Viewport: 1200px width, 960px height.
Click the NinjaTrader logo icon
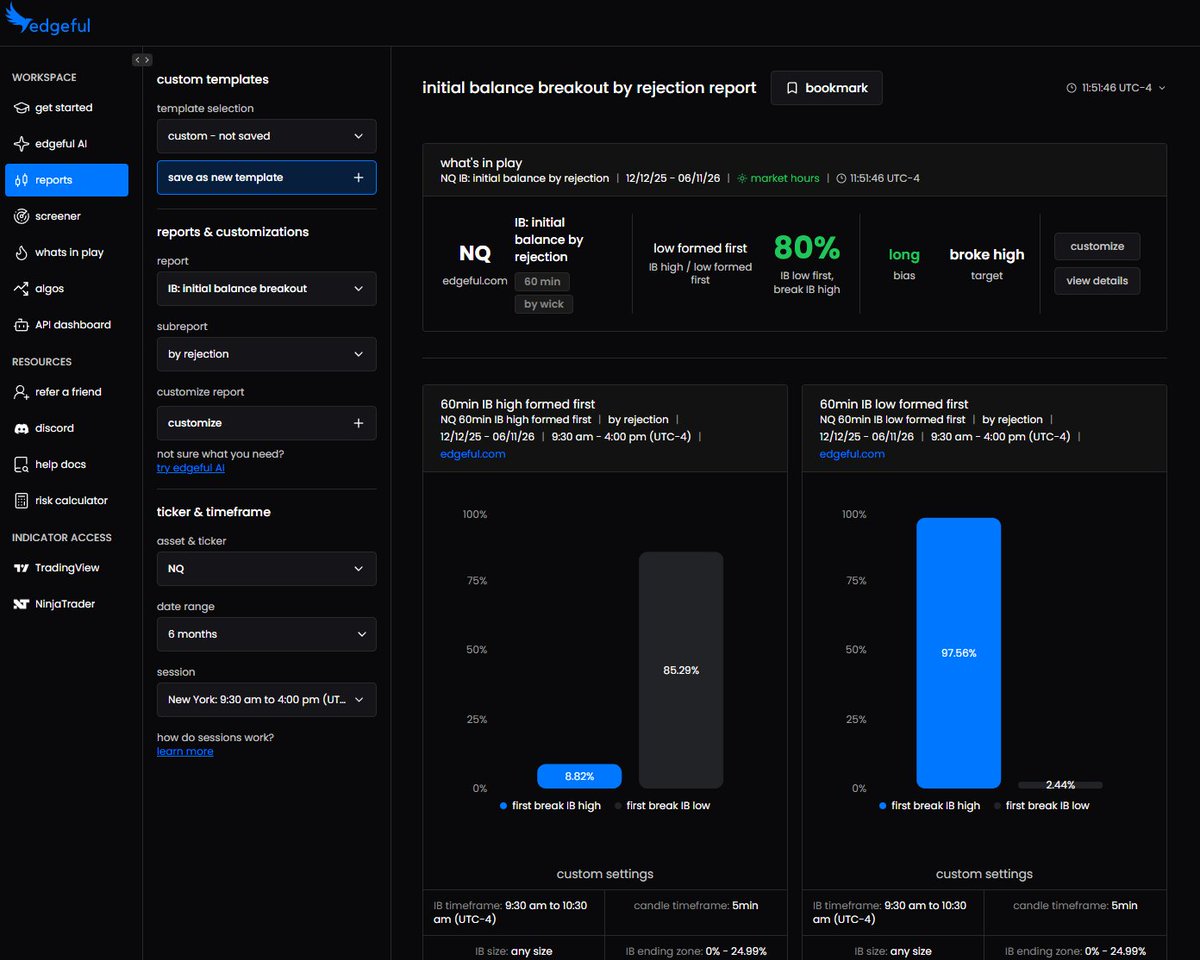(x=21, y=604)
